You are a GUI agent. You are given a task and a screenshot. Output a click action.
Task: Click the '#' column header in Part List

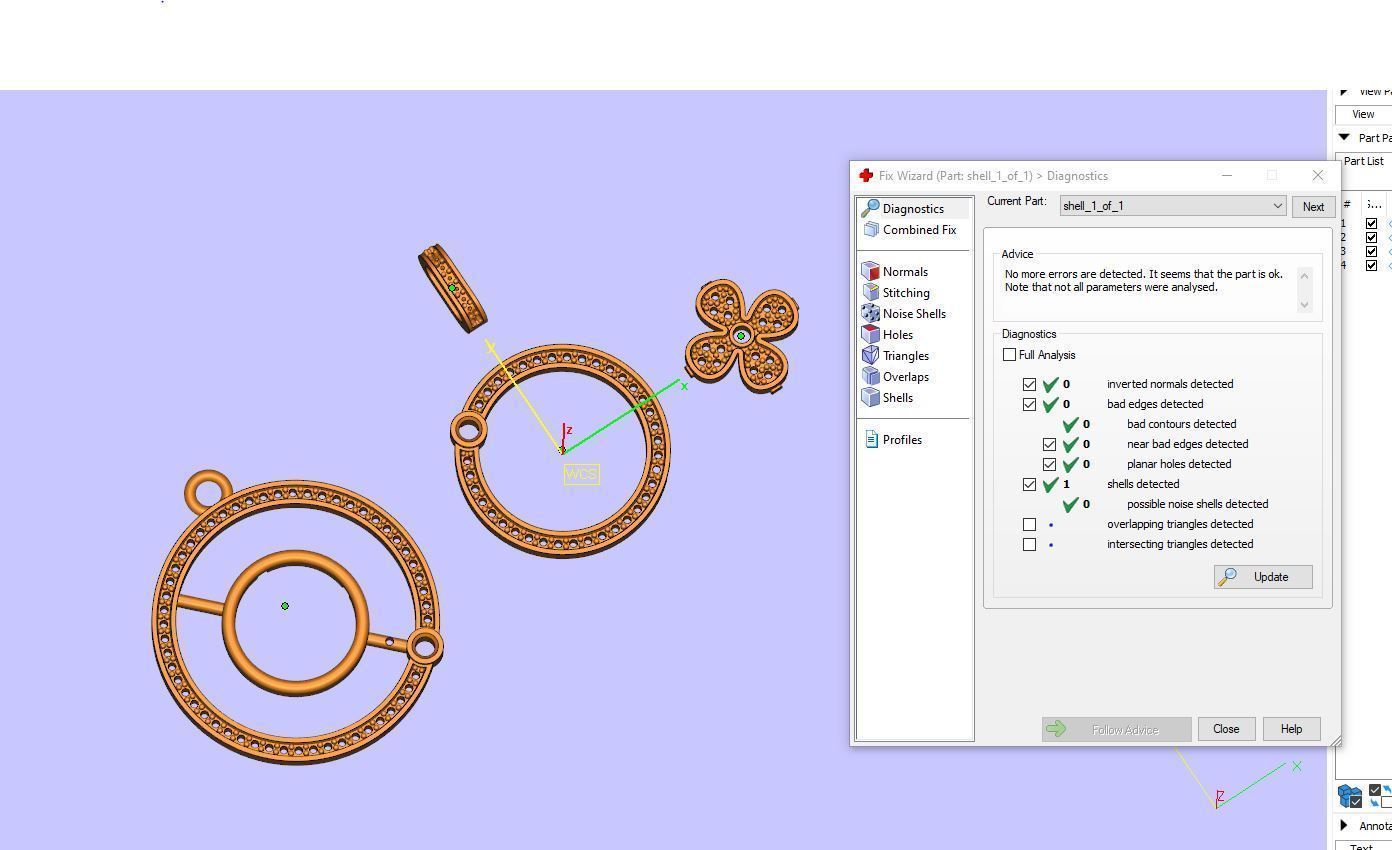tap(1346, 204)
